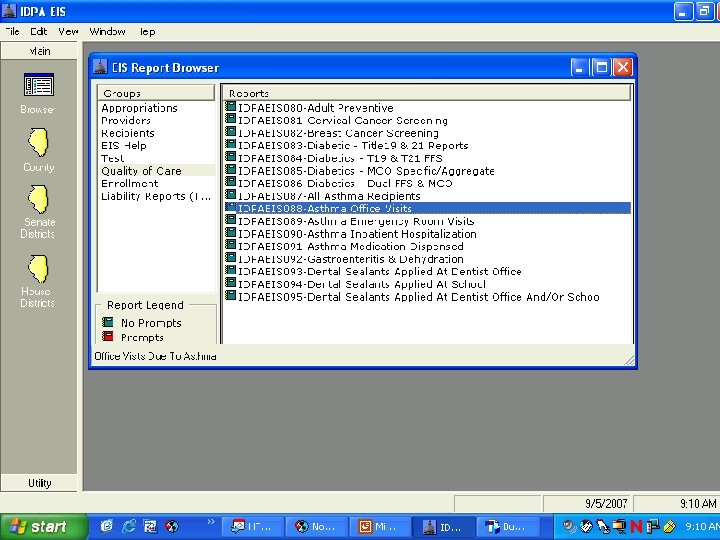Click the icon beside IDPAEIS082-Breast Cancer Screening
This screenshot has height=540, width=720.
pyautogui.click(x=231, y=132)
